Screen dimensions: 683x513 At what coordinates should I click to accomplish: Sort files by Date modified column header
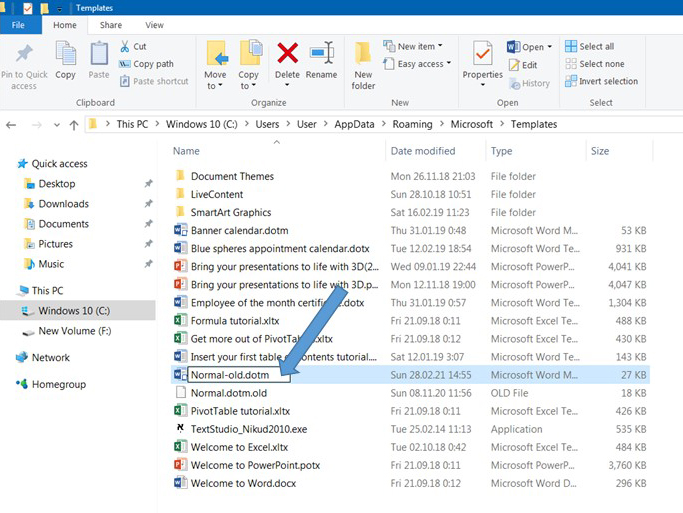click(x=423, y=151)
